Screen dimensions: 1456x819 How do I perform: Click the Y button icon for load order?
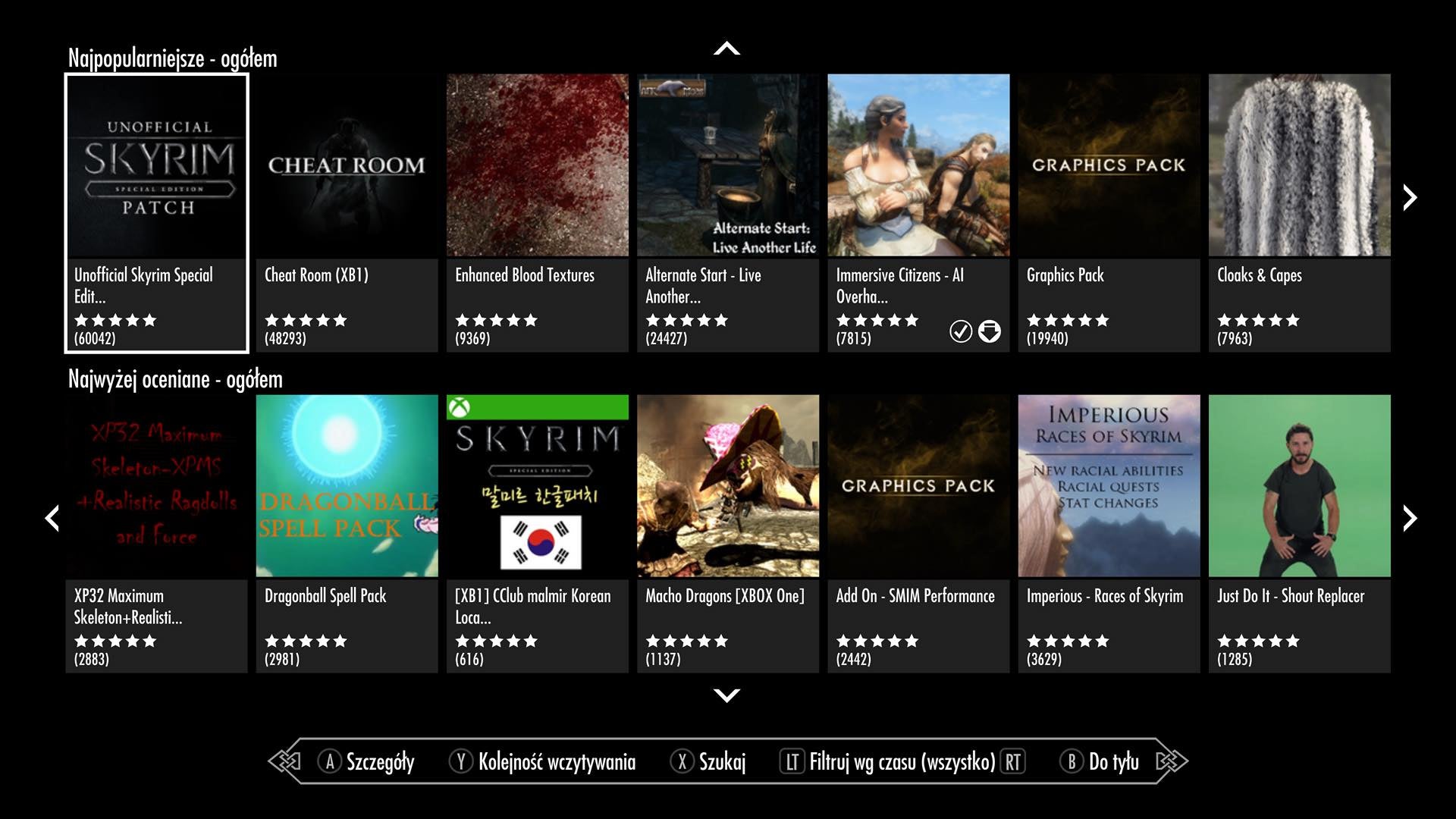click(460, 761)
